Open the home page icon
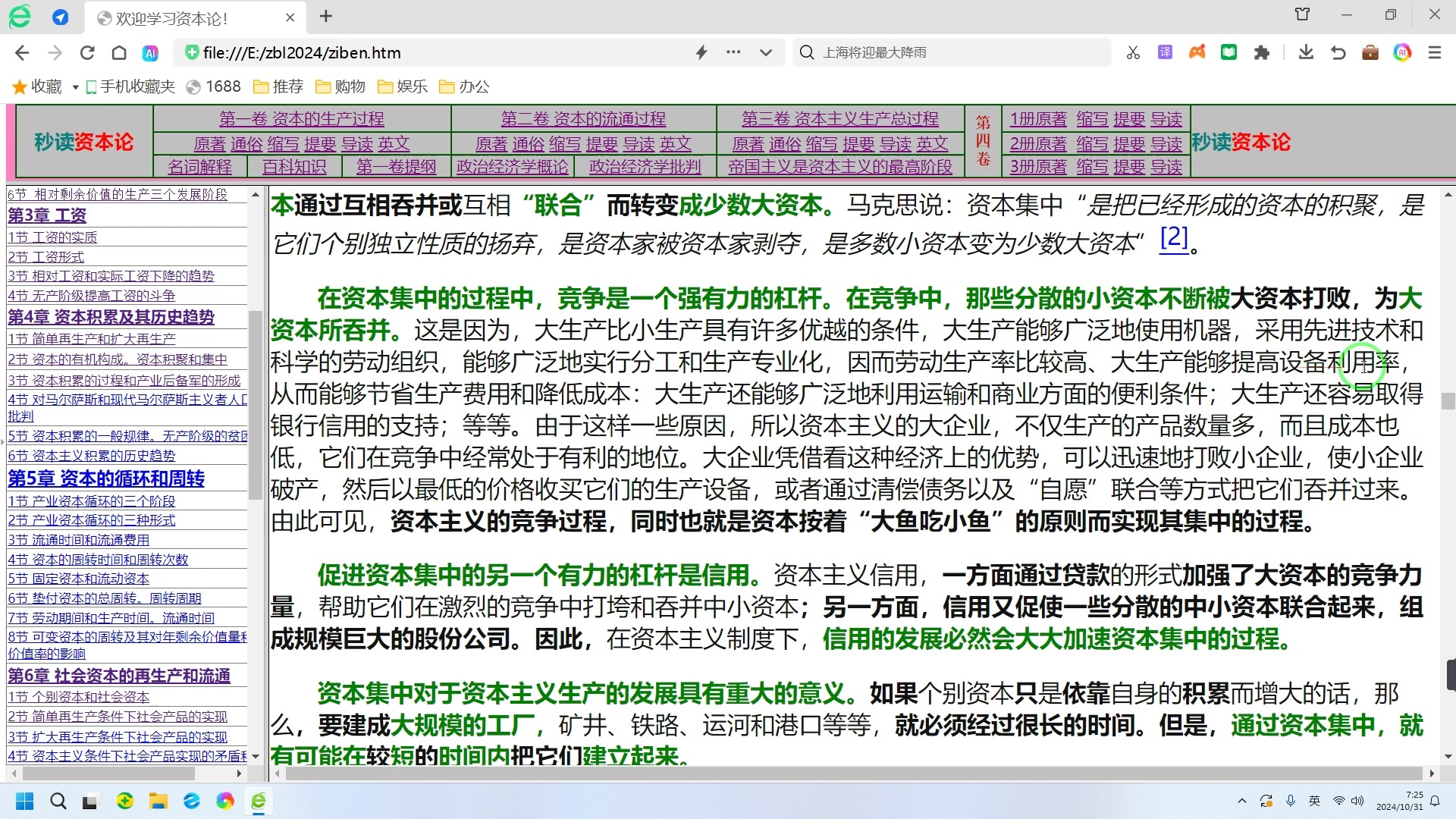The height and width of the screenshot is (819, 1456). click(119, 52)
